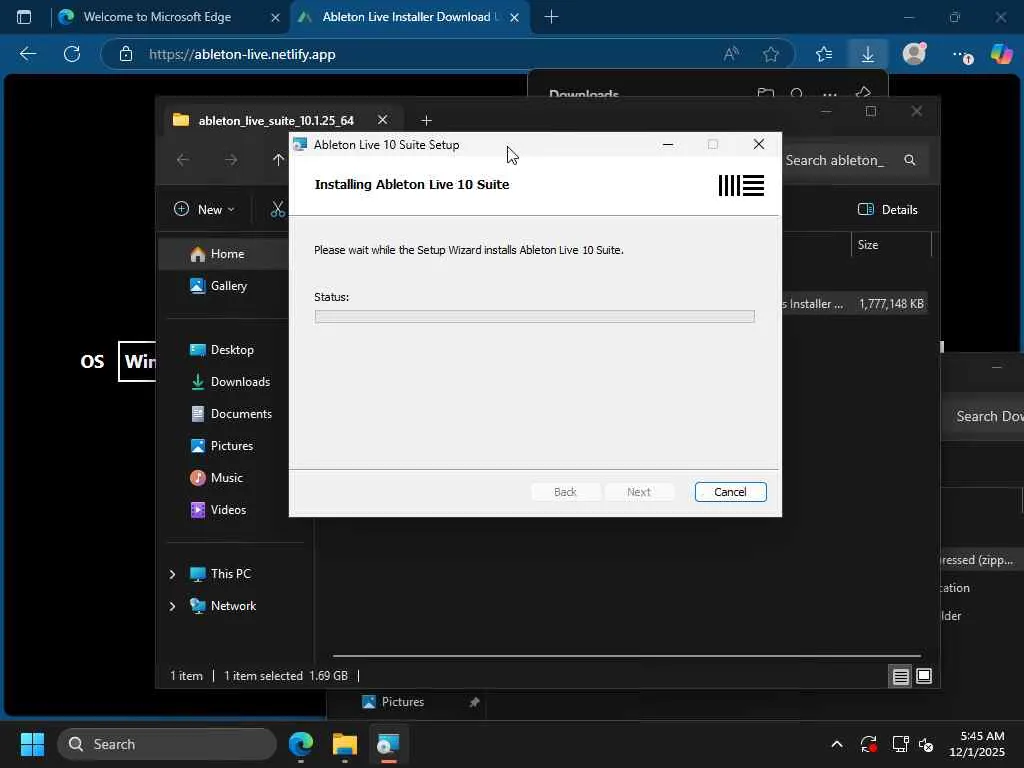
Task: Click the 1,777,148 KB file size cell
Action: pos(891,304)
